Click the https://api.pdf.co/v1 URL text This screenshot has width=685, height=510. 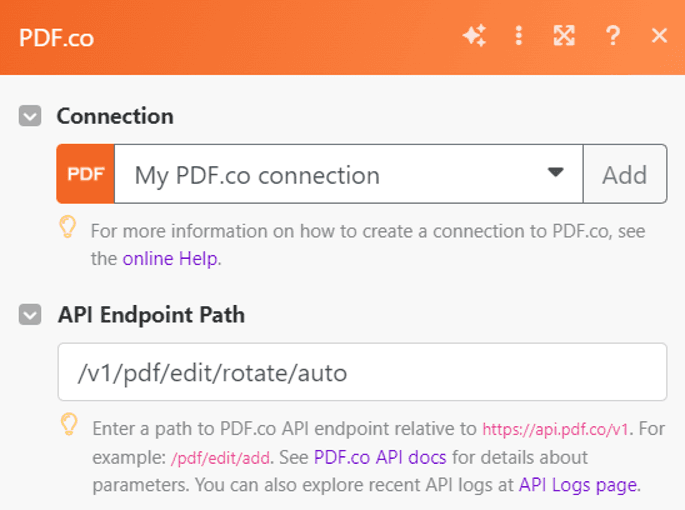[x=555, y=430]
